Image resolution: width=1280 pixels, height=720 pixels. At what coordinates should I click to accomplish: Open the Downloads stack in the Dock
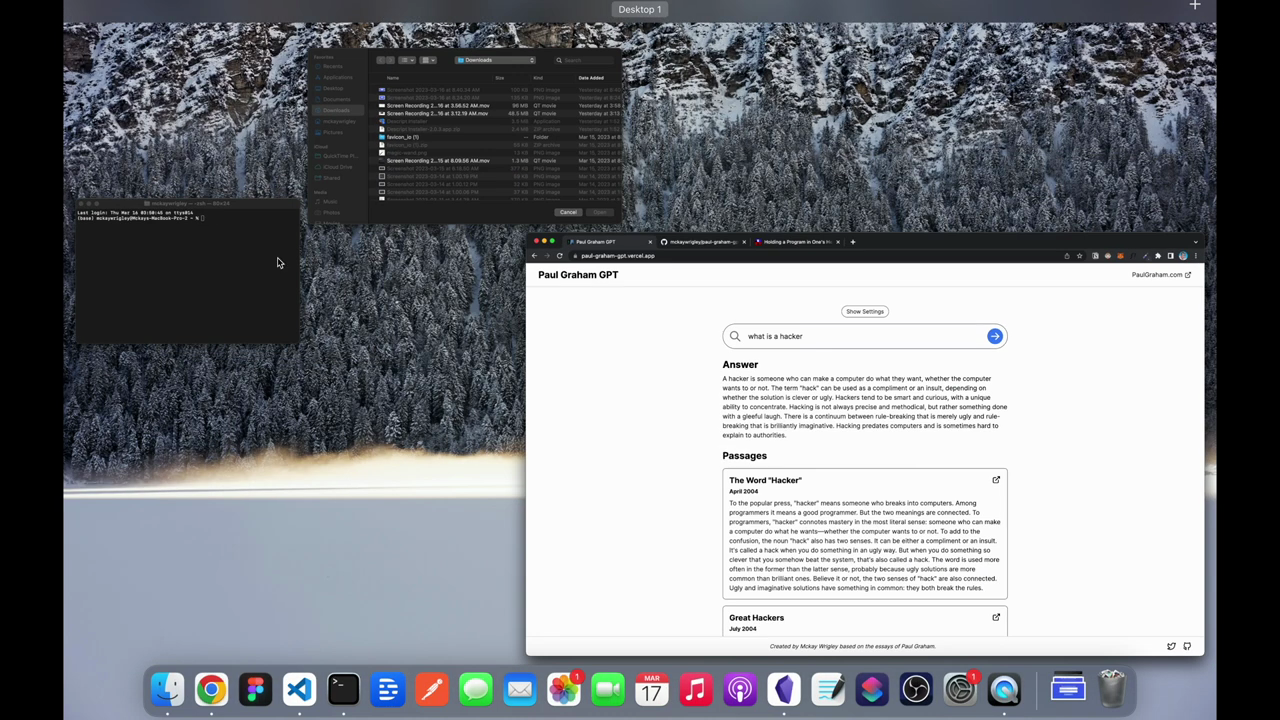1067,689
